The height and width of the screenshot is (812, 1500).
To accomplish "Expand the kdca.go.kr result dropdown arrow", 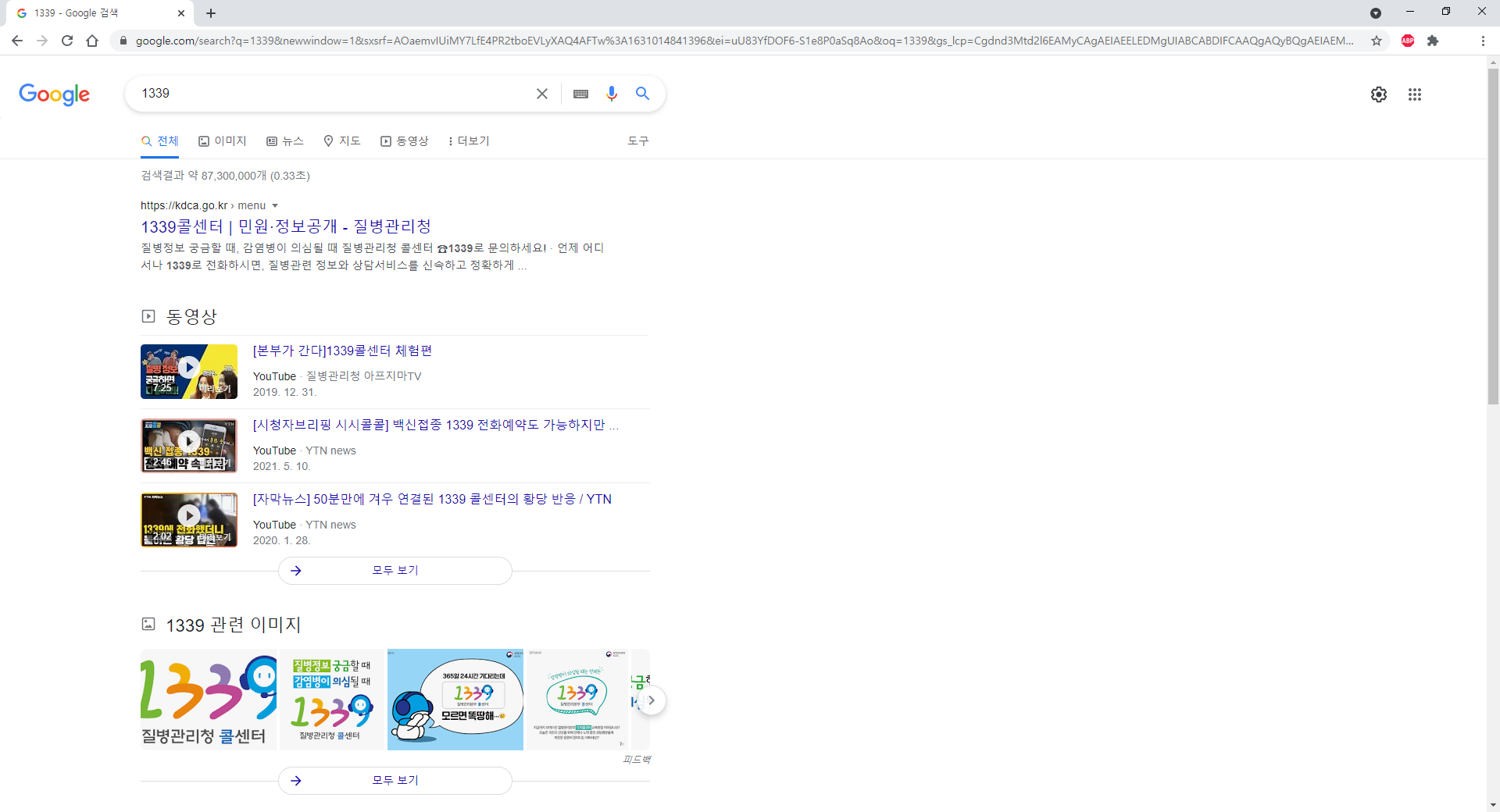I will [x=275, y=206].
